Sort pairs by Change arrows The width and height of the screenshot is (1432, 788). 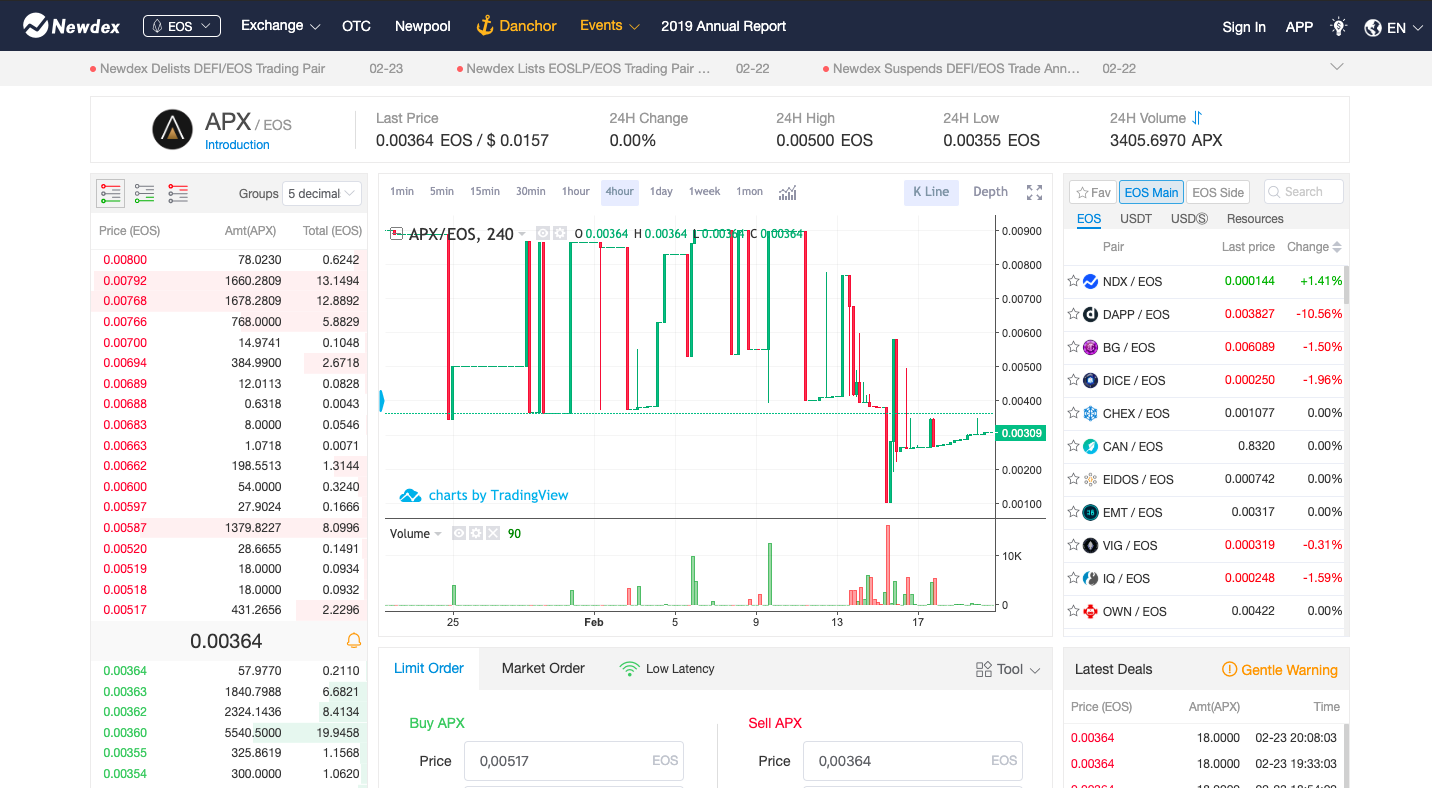coord(1337,247)
